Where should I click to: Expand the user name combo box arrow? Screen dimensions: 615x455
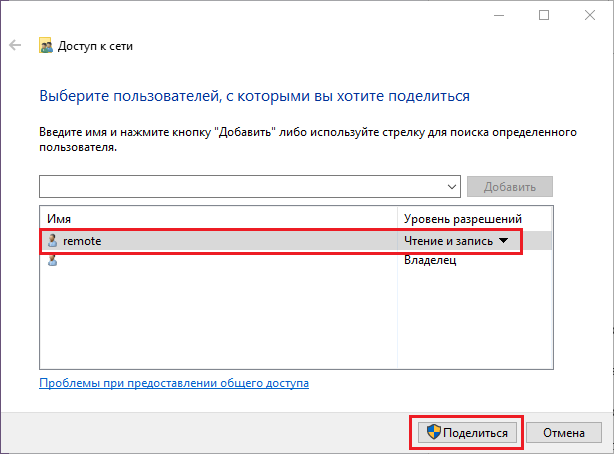(452, 187)
